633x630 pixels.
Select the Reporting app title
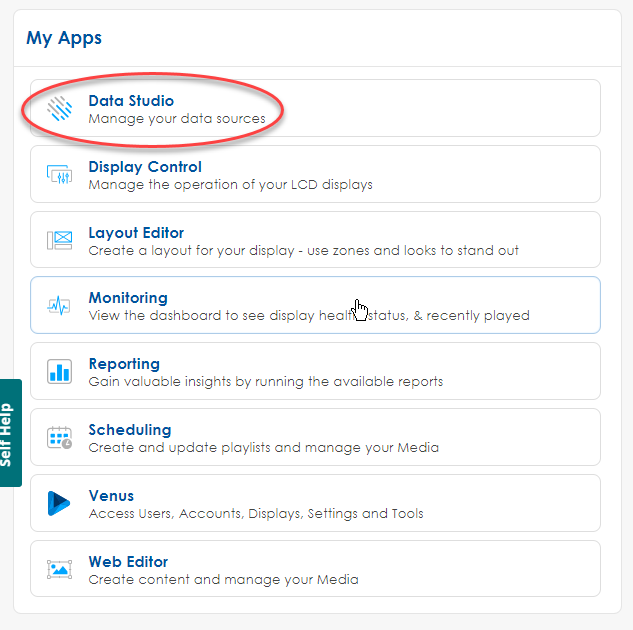point(124,364)
